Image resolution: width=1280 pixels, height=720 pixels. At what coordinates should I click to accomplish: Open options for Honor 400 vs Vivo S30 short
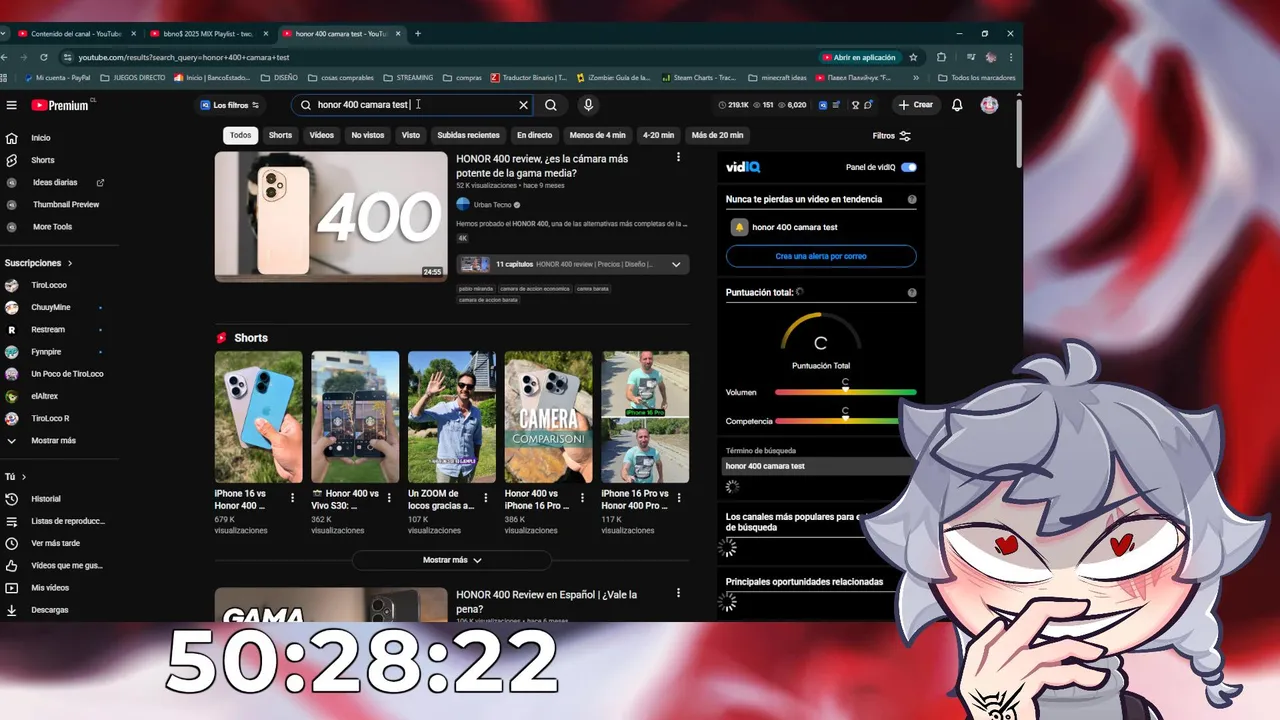(x=389, y=497)
